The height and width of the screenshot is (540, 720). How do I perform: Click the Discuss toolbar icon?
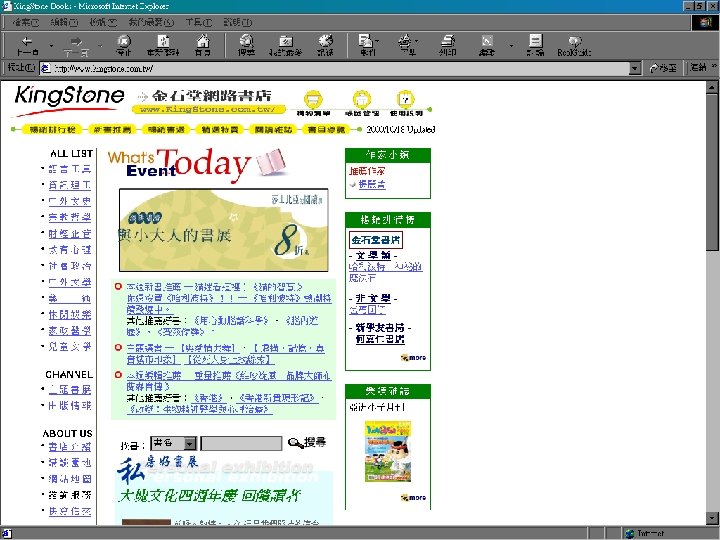pyautogui.click(x=535, y=45)
